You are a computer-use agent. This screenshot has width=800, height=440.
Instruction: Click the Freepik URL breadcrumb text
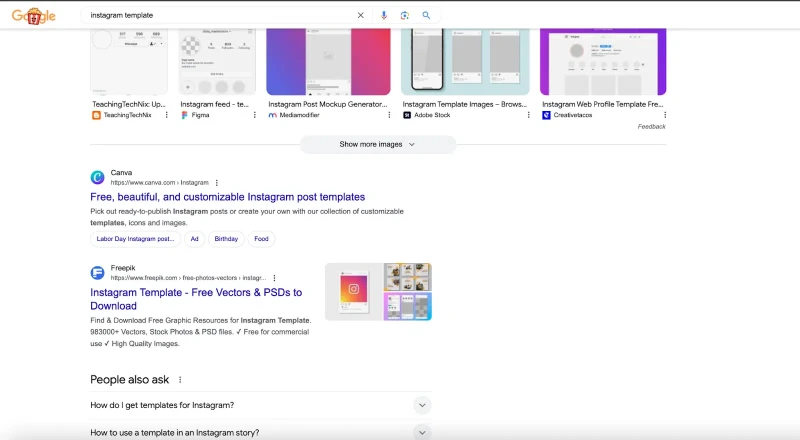click(188, 278)
